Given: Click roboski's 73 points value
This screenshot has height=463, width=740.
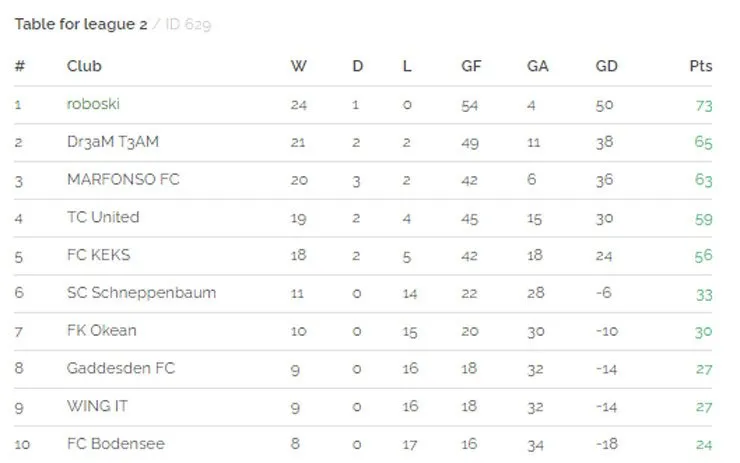Looking at the screenshot, I should (704, 105).
